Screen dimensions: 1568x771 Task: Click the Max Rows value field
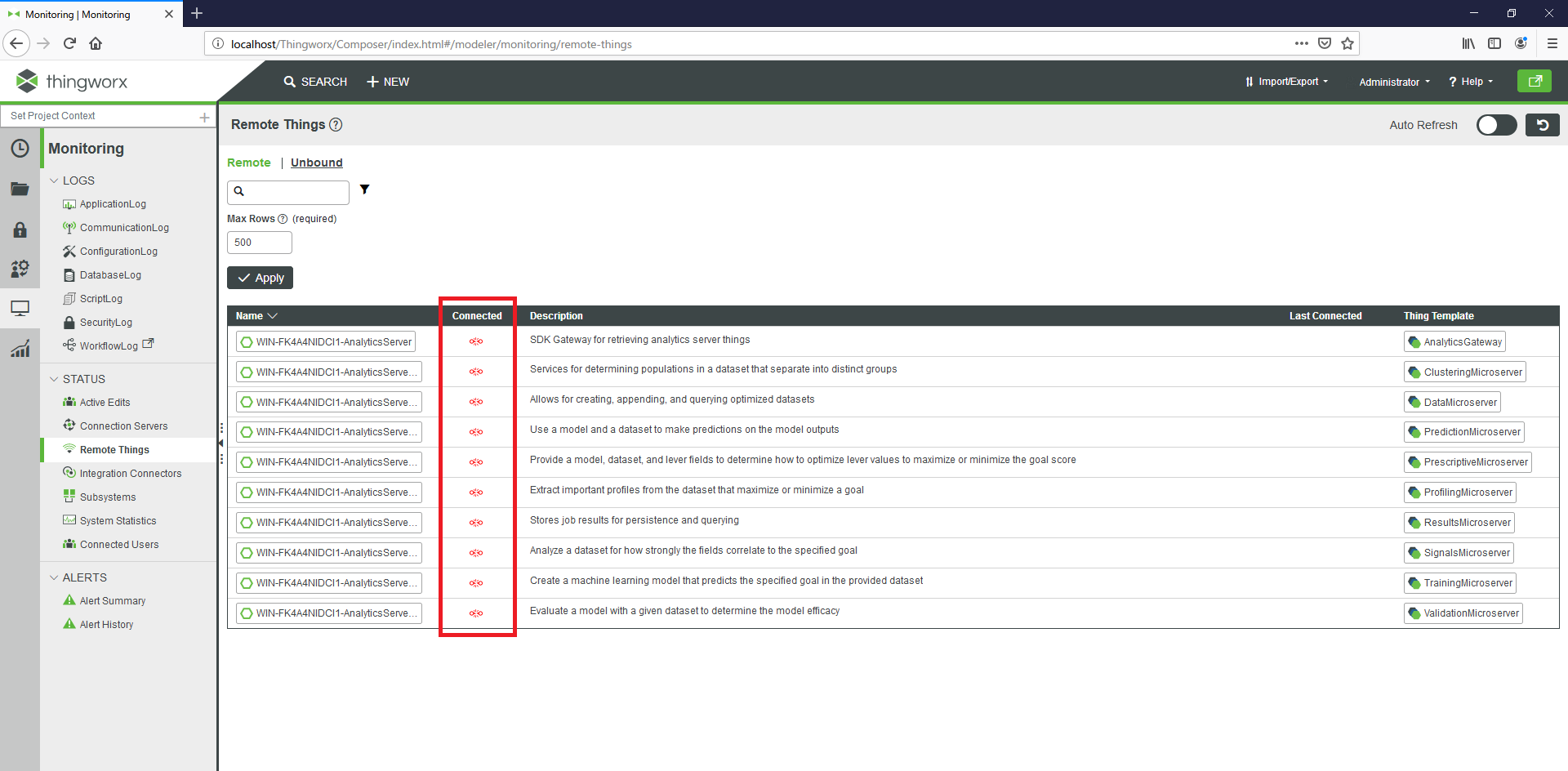[259, 242]
